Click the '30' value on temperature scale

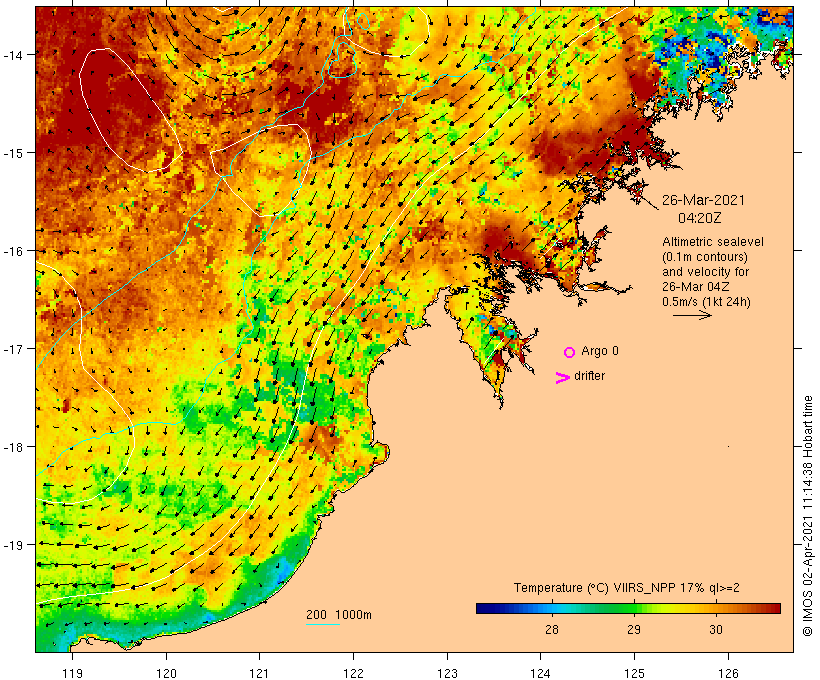716,629
